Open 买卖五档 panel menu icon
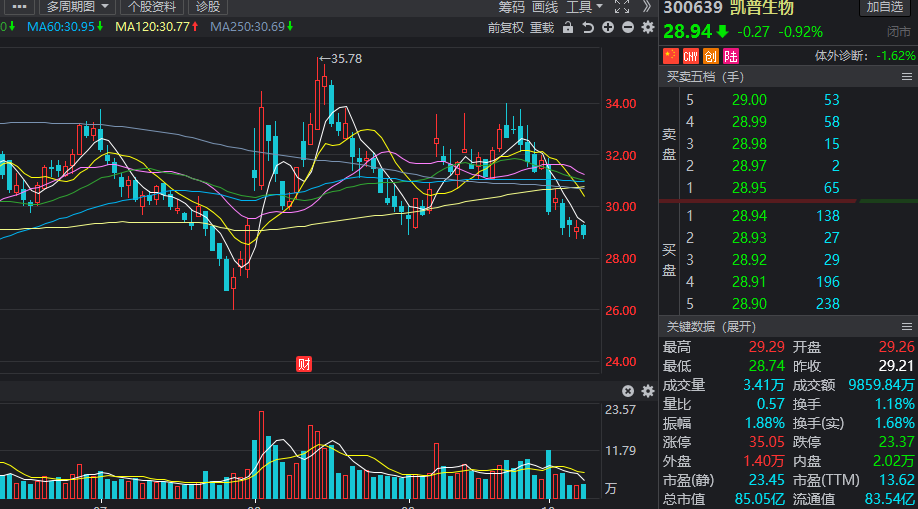 pyautogui.click(x=907, y=77)
